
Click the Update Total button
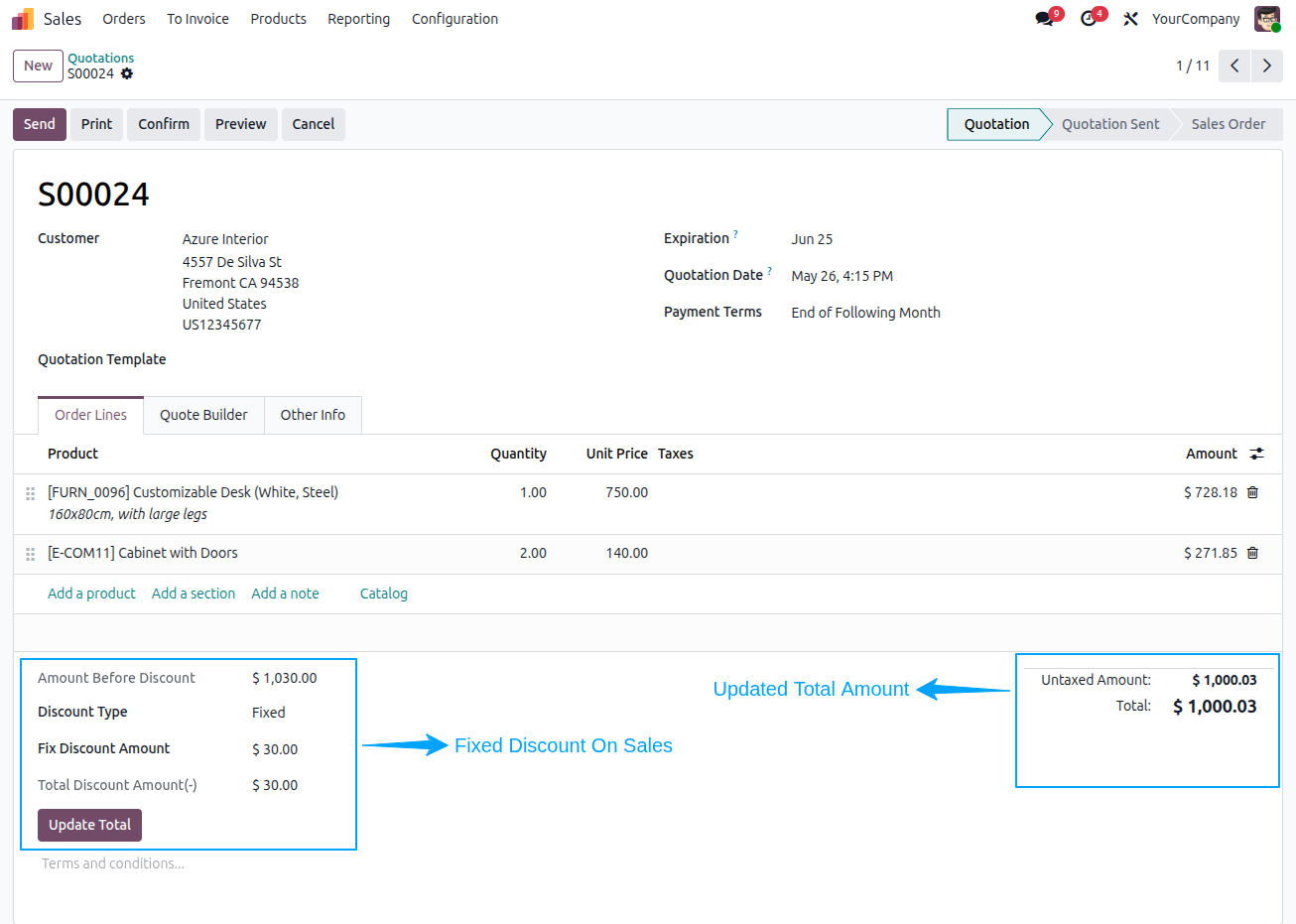tap(89, 825)
